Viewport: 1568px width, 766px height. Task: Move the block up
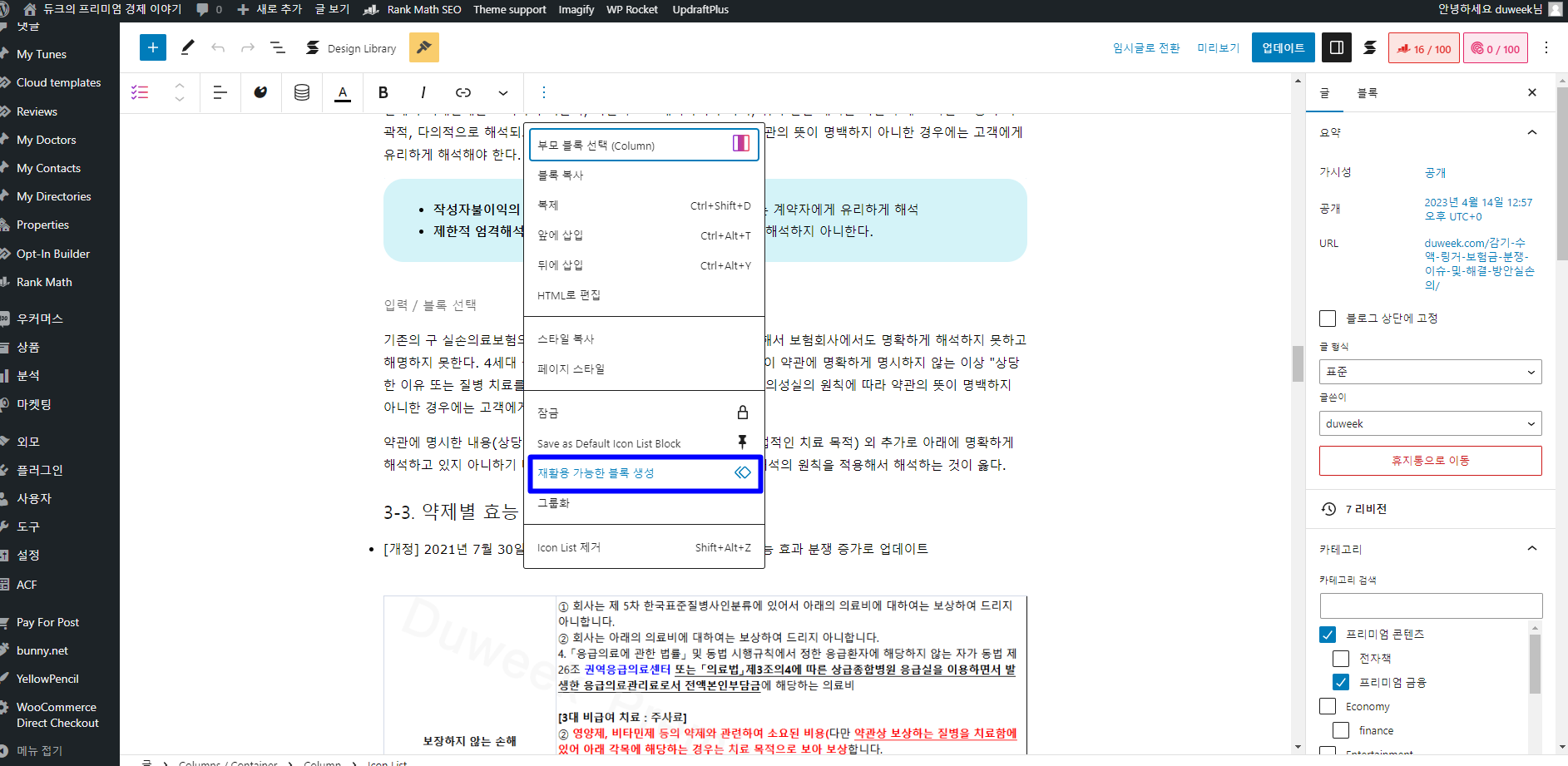coord(180,85)
